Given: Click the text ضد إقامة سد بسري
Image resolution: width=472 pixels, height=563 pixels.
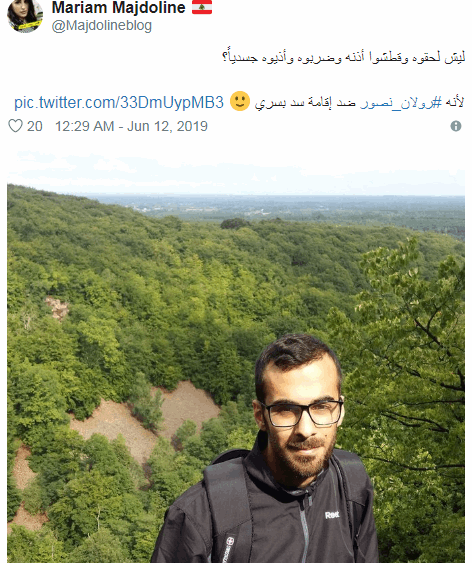Looking at the screenshot, I should click(305, 103).
